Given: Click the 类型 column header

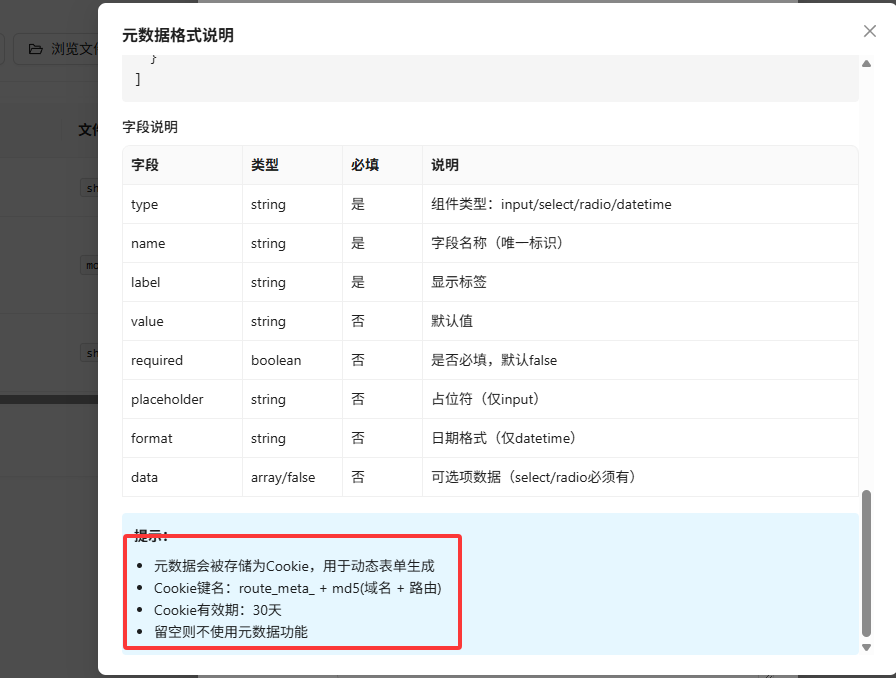Looking at the screenshot, I should pos(265,165).
